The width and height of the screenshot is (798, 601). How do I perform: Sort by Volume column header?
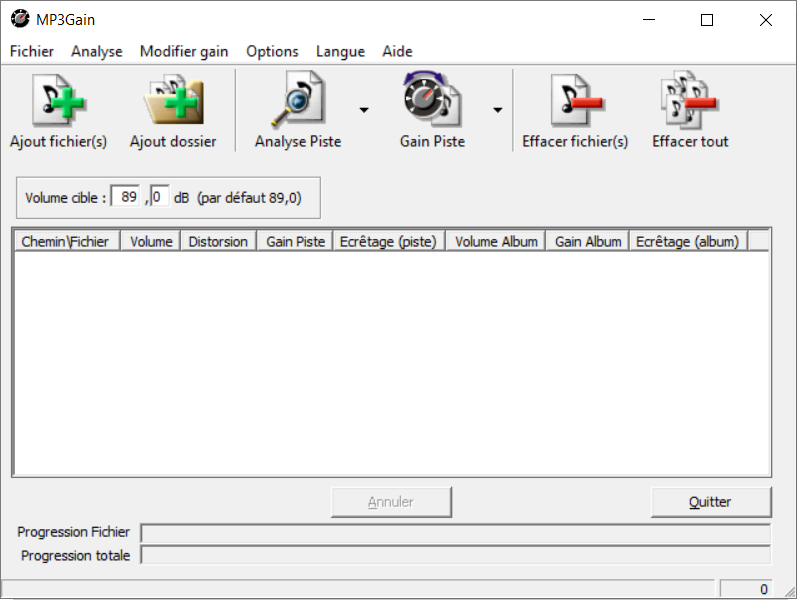pyautogui.click(x=151, y=241)
